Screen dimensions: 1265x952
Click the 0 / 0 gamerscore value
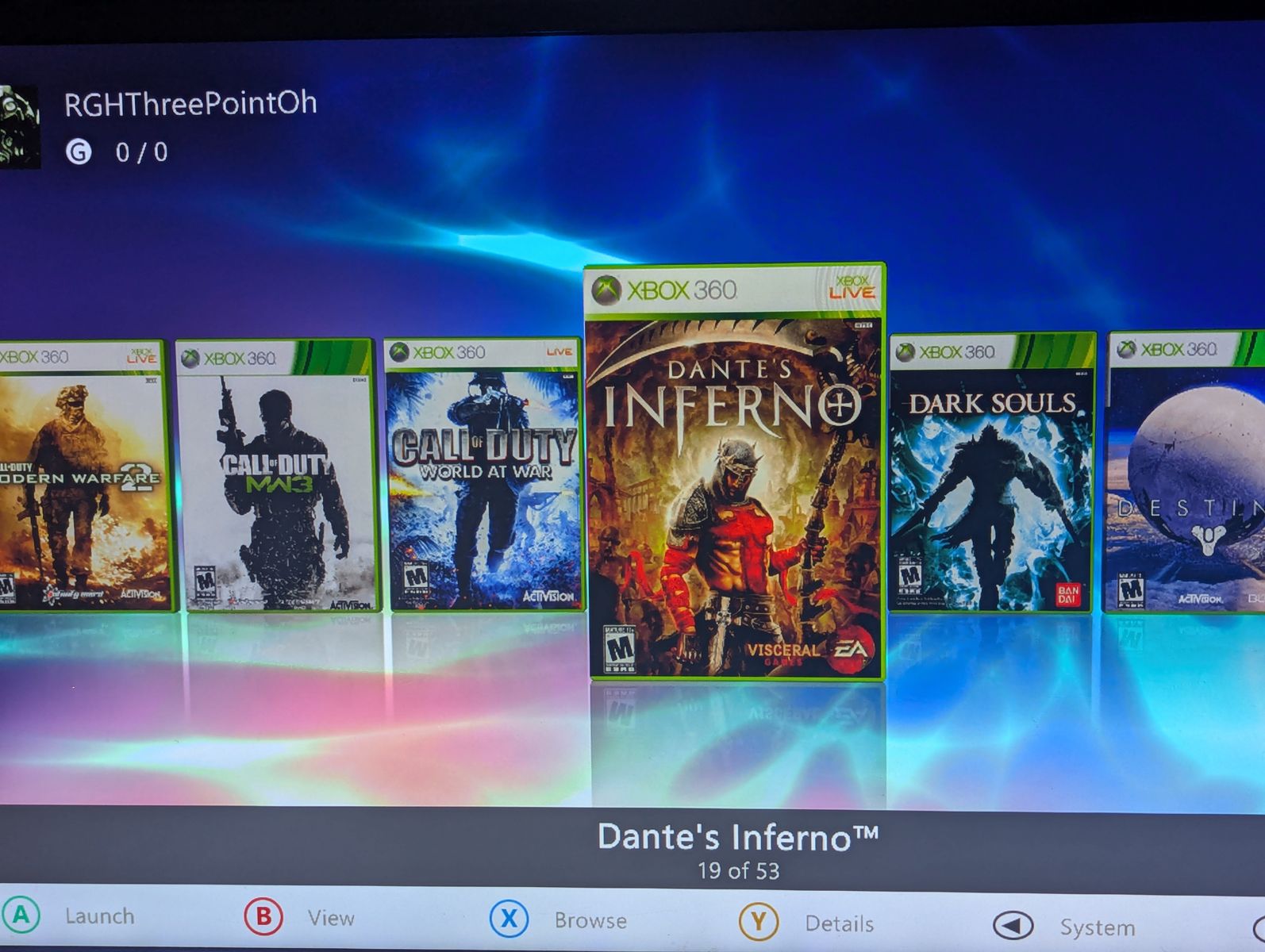pos(142,152)
